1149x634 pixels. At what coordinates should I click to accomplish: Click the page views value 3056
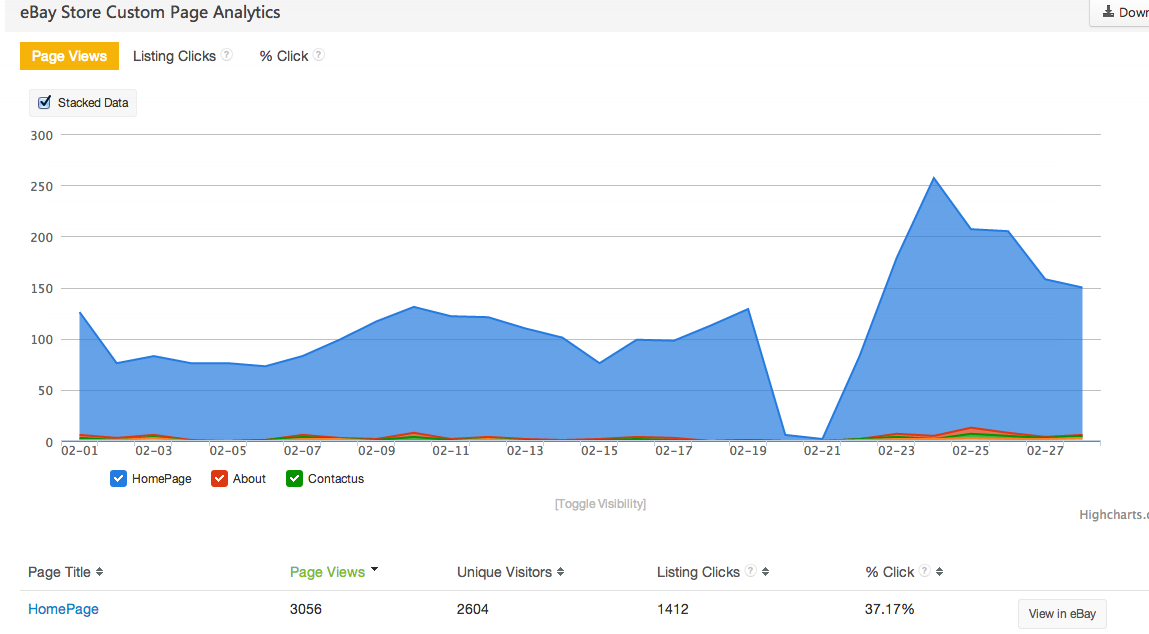306,609
